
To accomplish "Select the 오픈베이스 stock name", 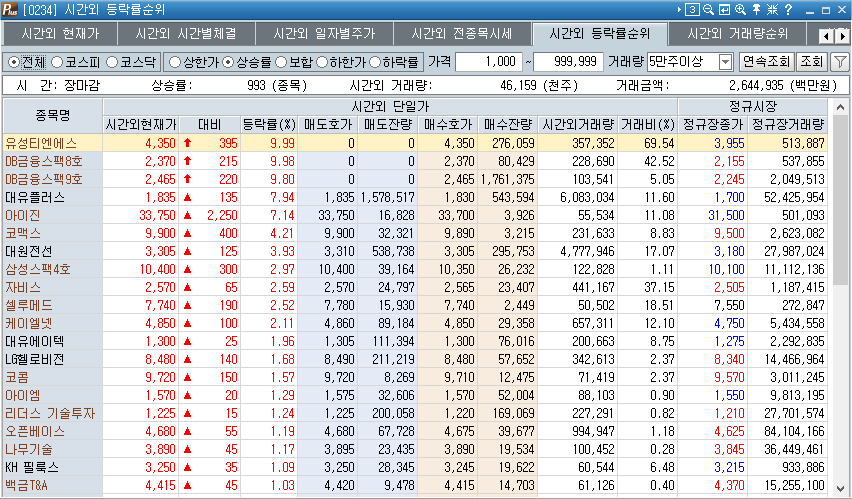I will [35, 431].
